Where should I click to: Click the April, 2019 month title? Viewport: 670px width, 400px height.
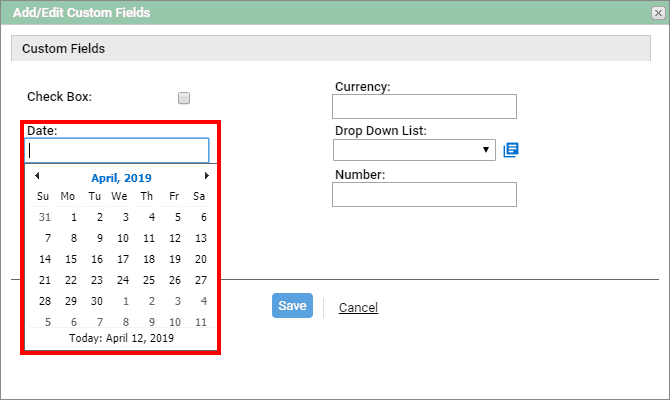(121, 178)
